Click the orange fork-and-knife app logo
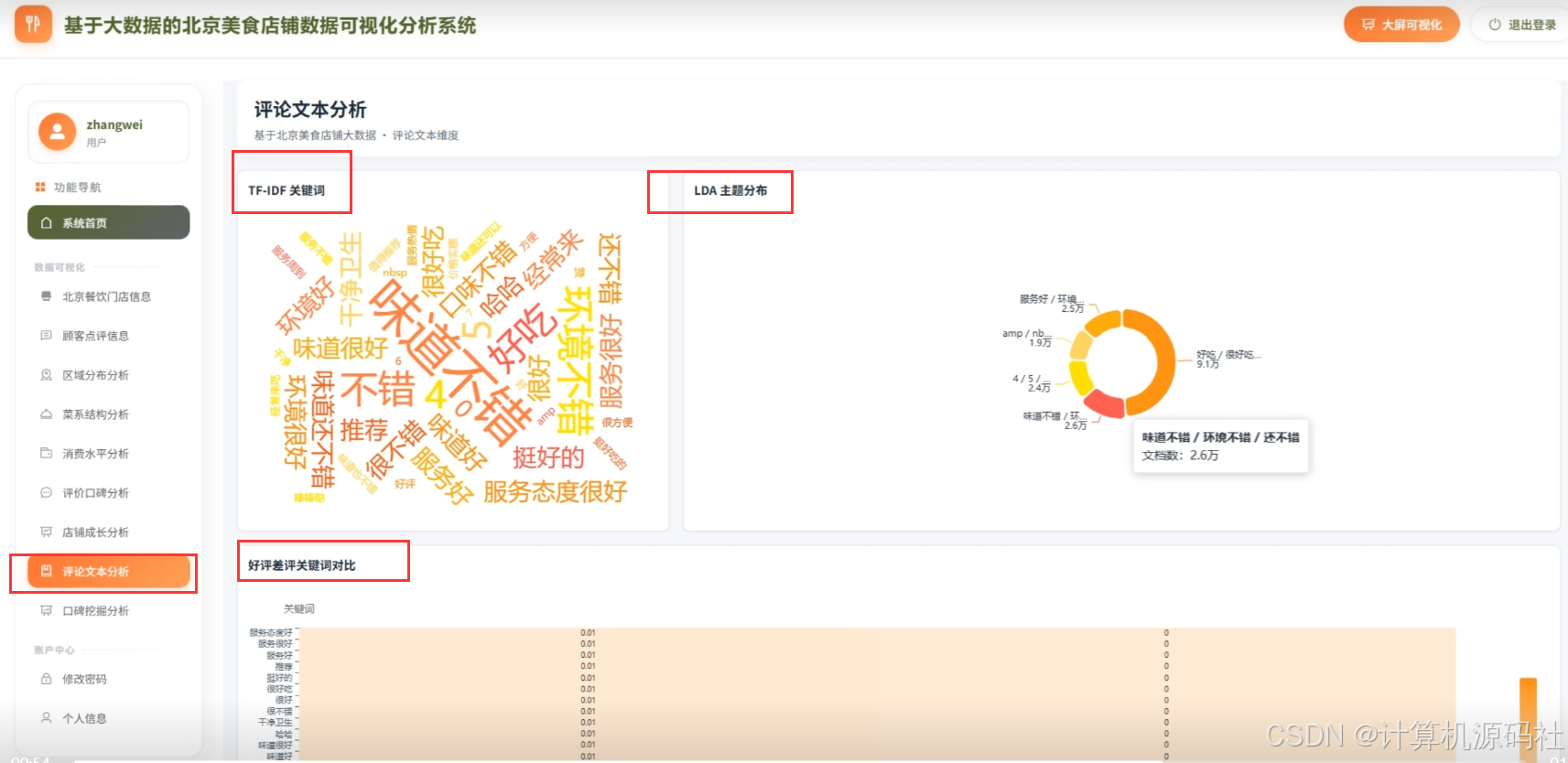This screenshot has height=763, width=1568. click(x=33, y=25)
